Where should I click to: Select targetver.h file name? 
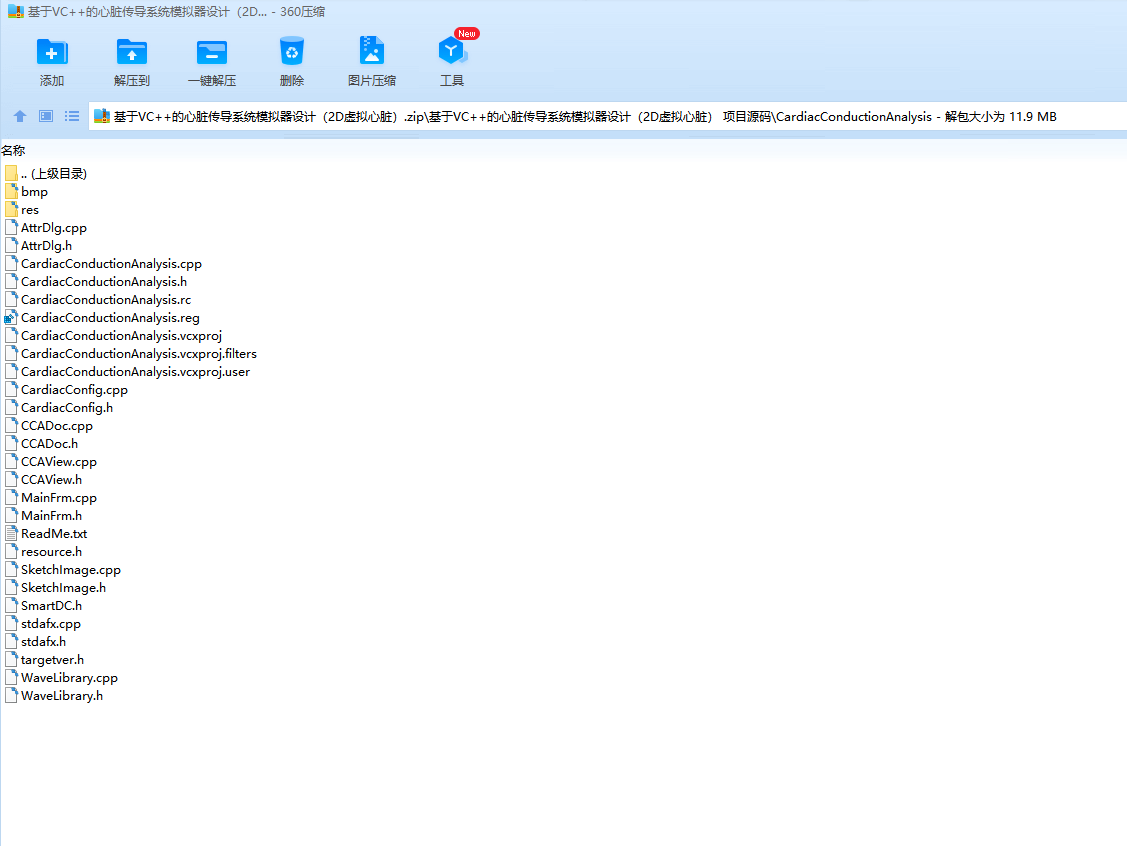52,659
